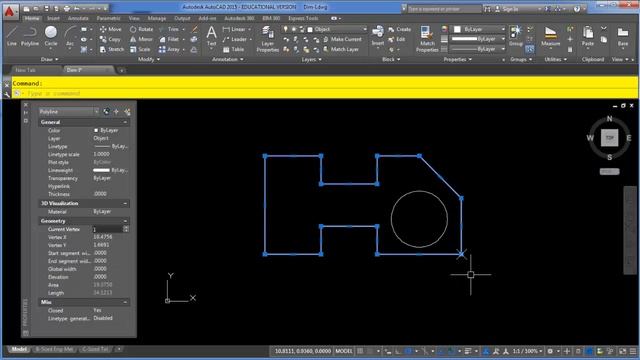640x360 pixels.
Task: Click the Lineweight ByLayer sample in Properties palette
Action: coord(101,170)
